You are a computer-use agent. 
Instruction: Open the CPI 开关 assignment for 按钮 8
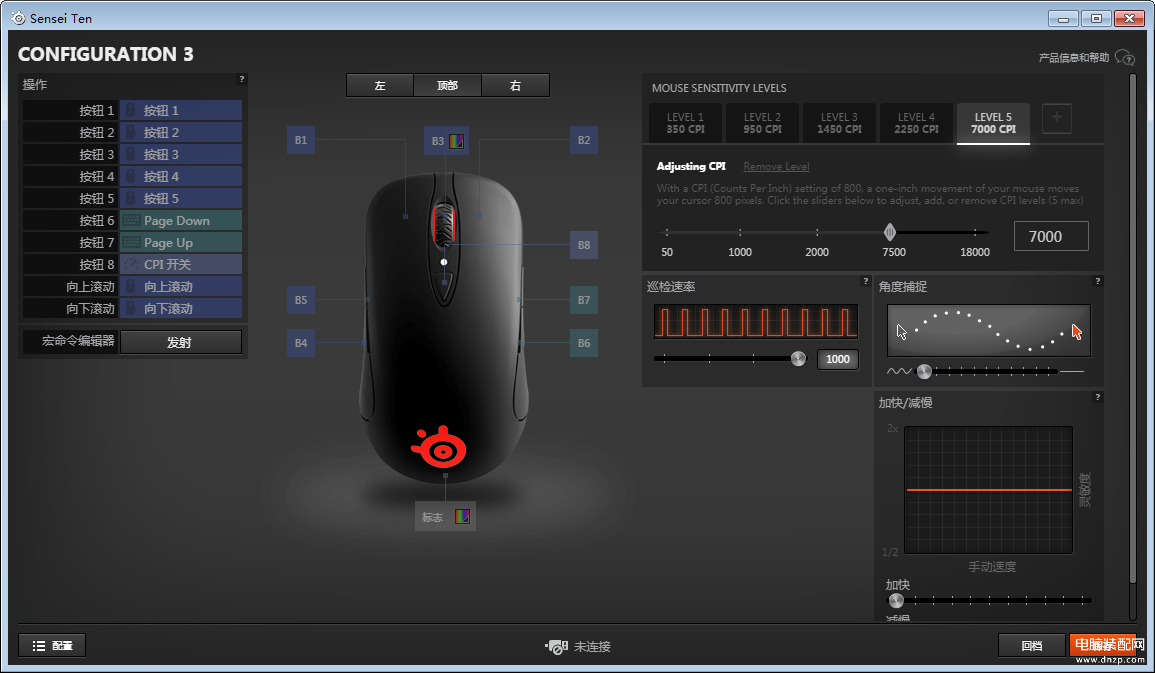(181, 264)
